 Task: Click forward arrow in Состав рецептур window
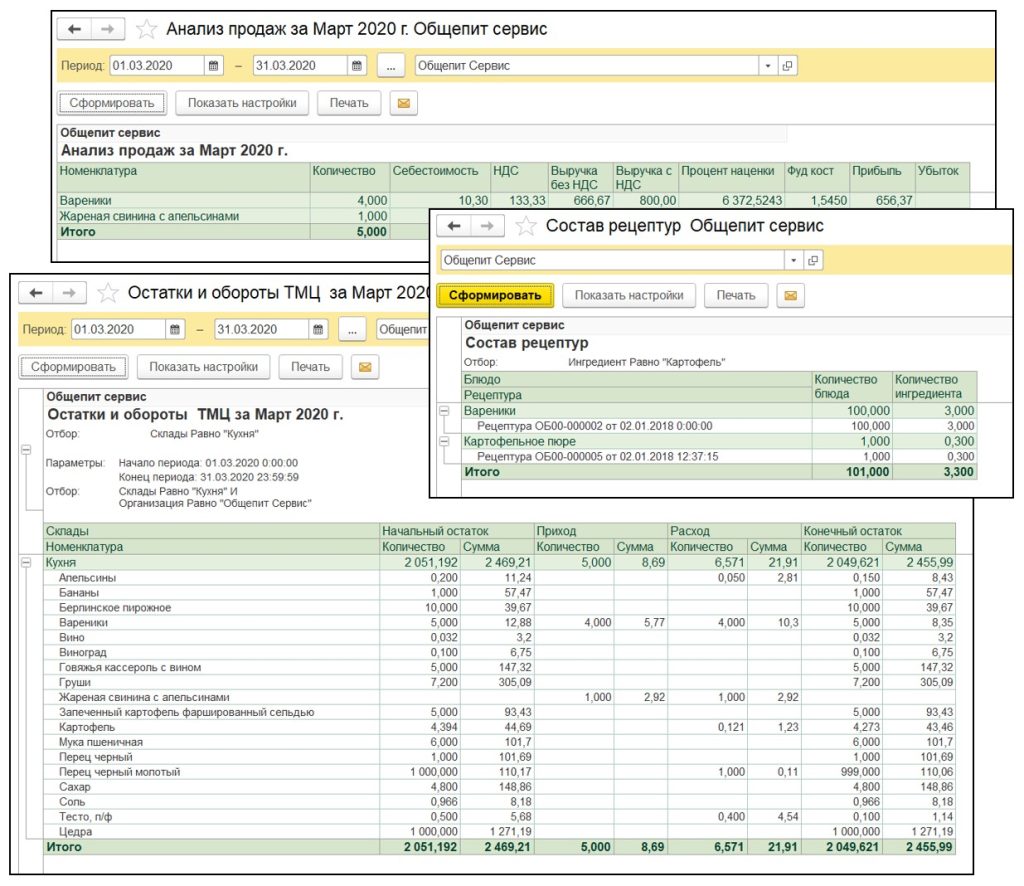tap(487, 226)
